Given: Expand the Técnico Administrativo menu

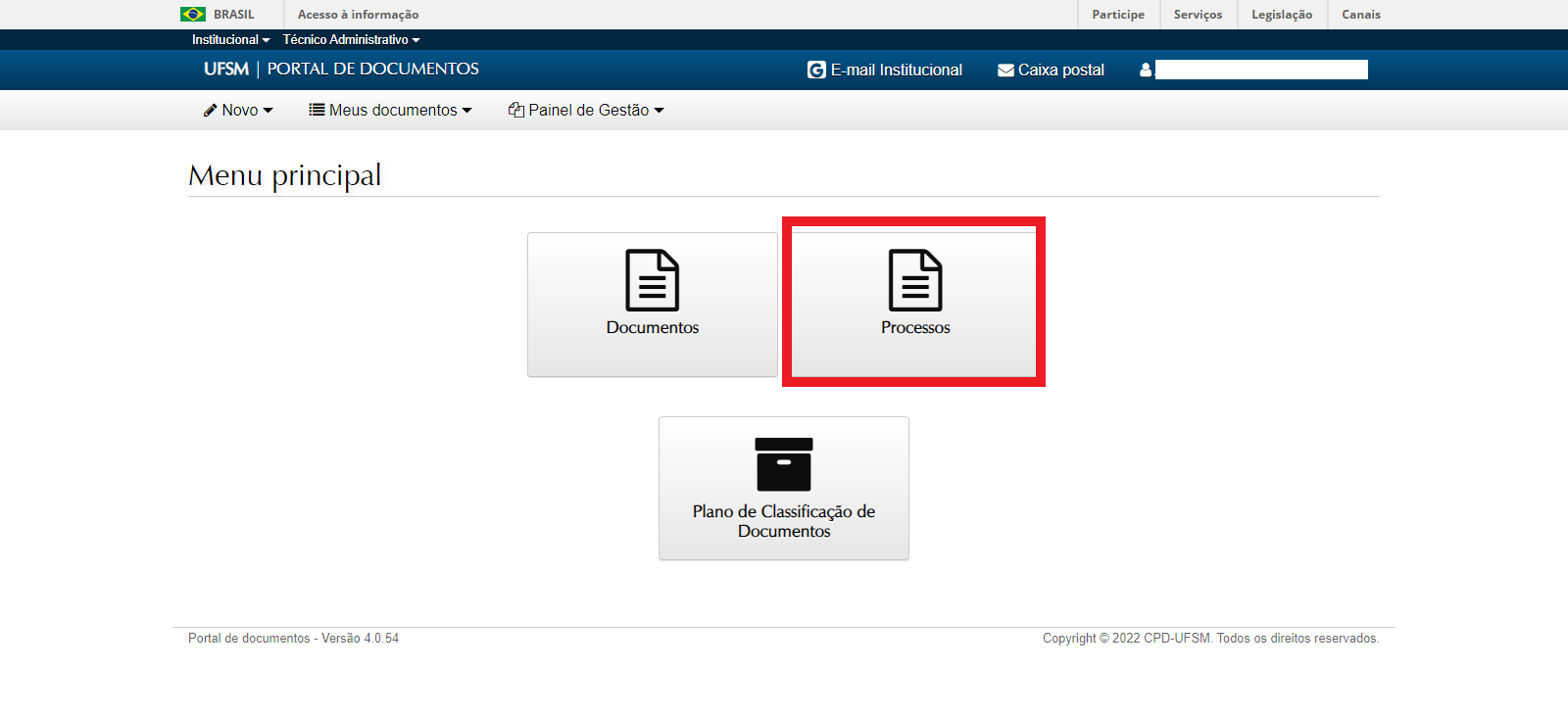Looking at the screenshot, I should (351, 40).
